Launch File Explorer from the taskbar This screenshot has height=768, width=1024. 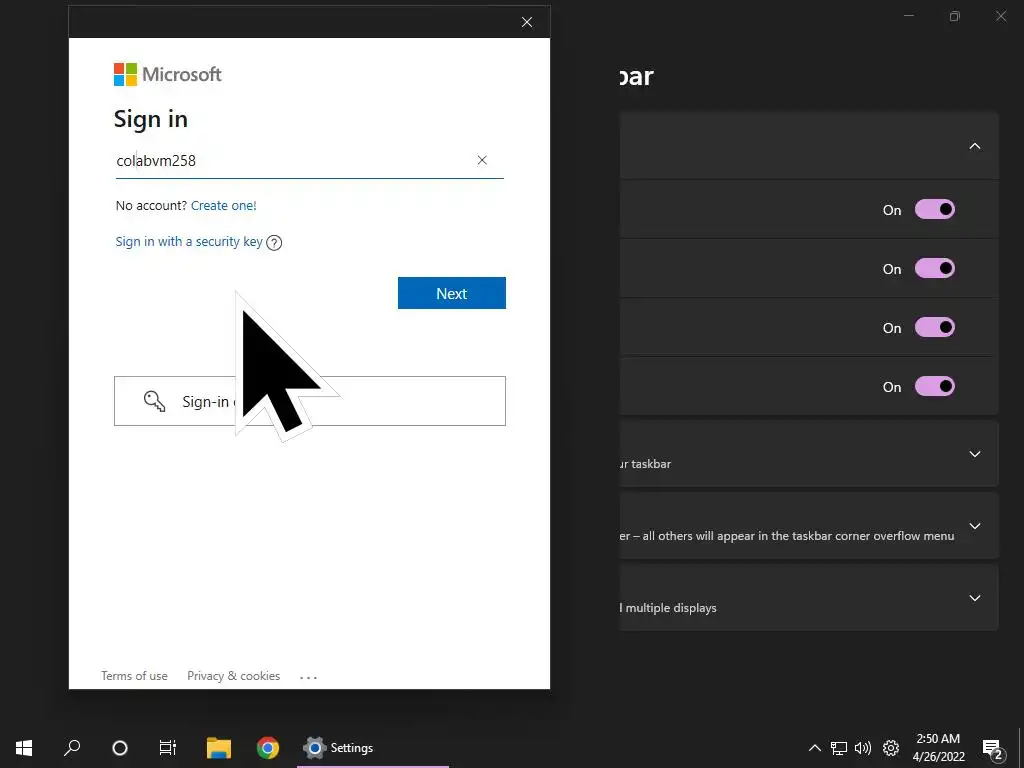tap(219, 748)
